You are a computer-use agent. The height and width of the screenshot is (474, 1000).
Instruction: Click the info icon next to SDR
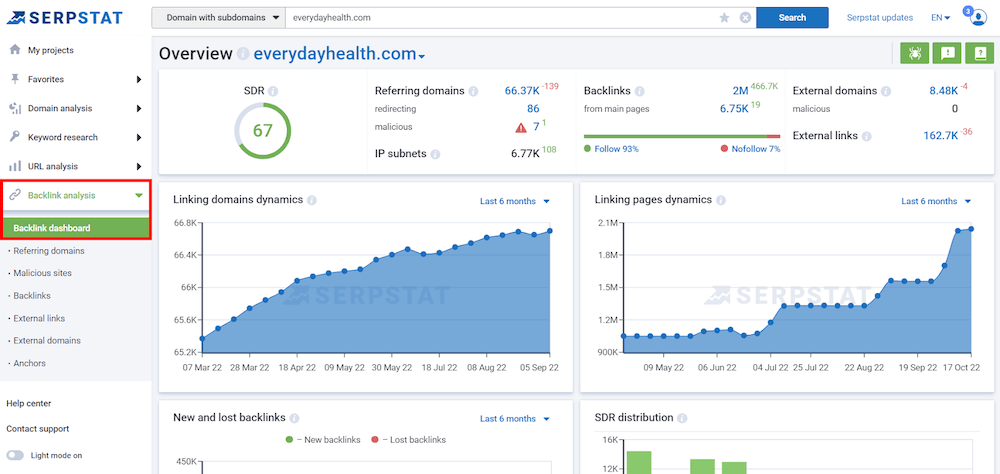click(x=273, y=91)
